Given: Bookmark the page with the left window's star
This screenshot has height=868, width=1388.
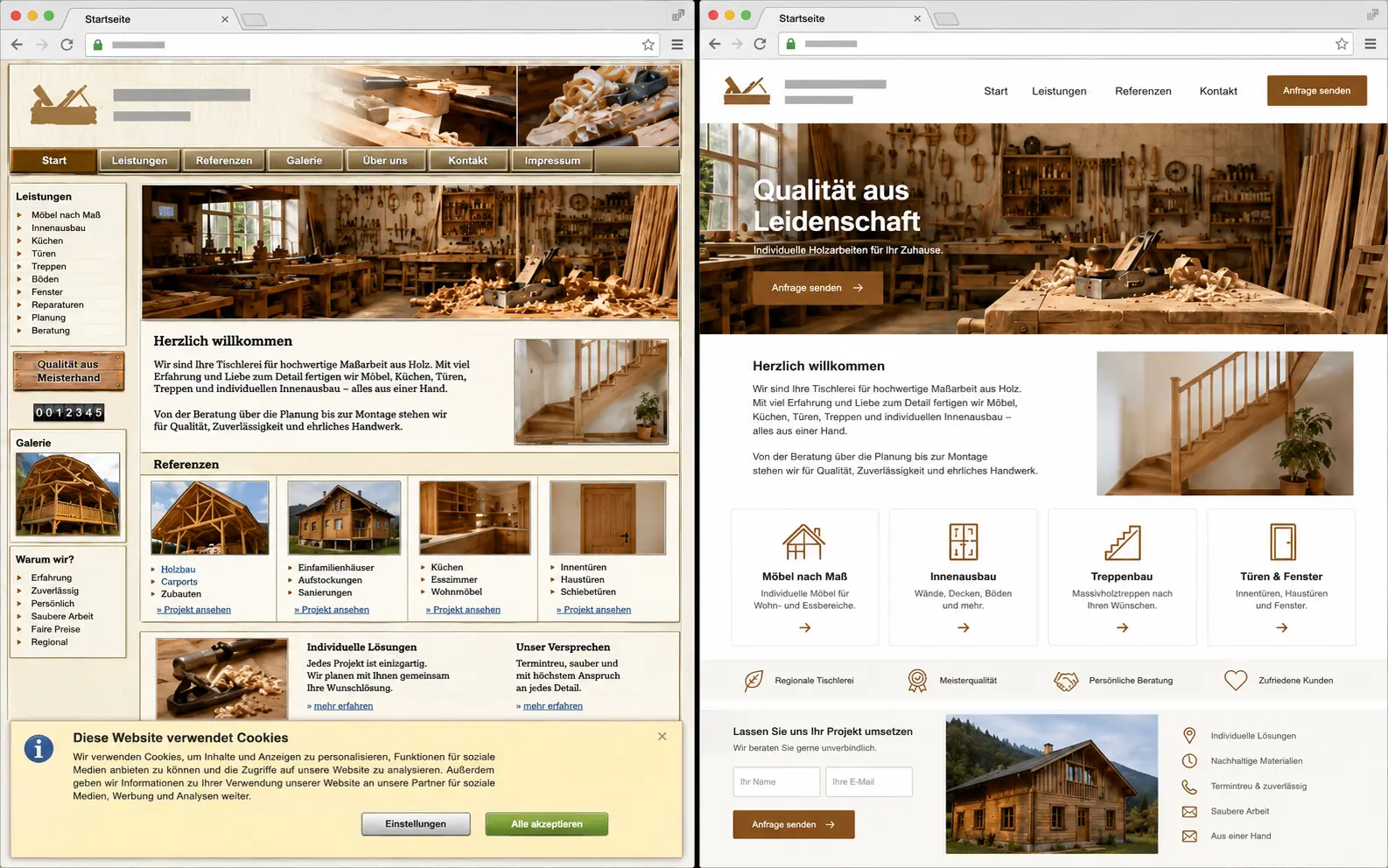Looking at the screenshot, I should coord(648,45).
